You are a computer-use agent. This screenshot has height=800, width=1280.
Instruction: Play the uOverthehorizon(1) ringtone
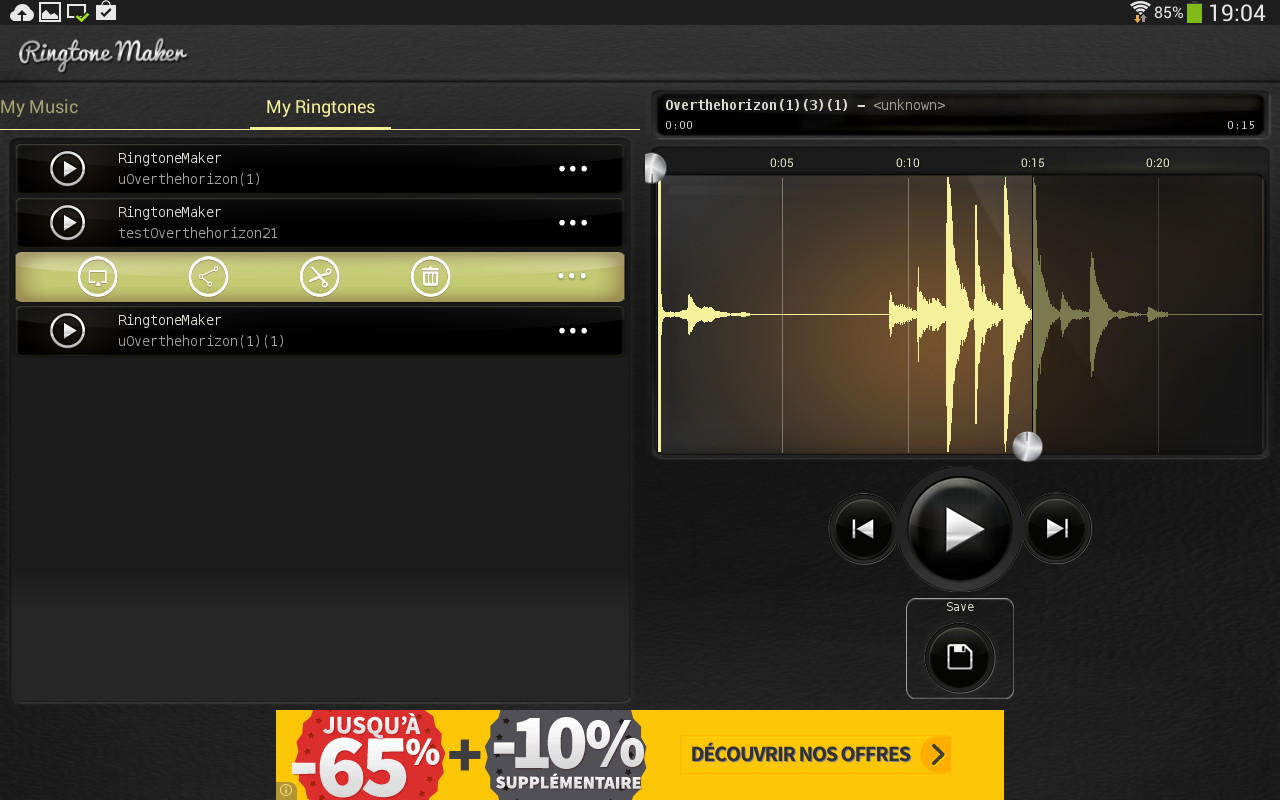67,168
